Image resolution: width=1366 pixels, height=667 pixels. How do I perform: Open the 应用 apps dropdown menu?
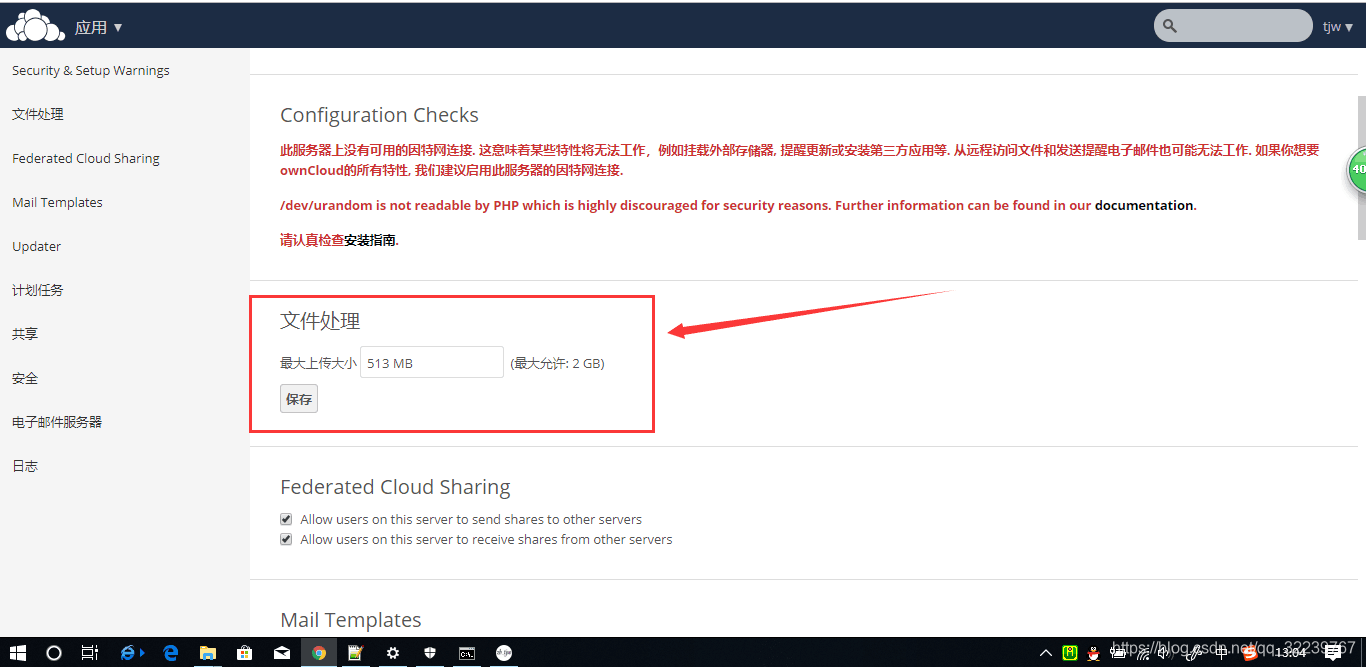click(98, 27)
